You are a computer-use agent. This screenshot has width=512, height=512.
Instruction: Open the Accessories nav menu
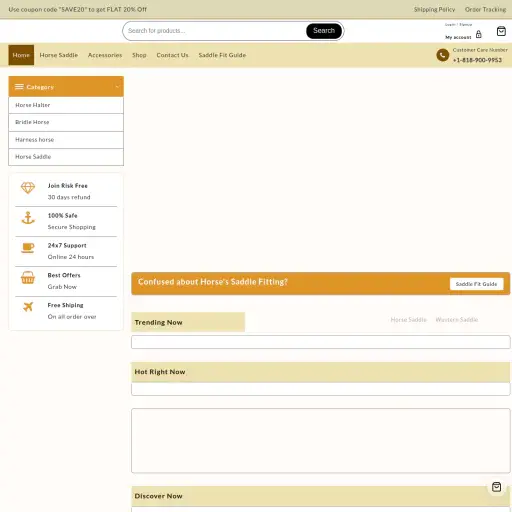click(x=105, y=55)
